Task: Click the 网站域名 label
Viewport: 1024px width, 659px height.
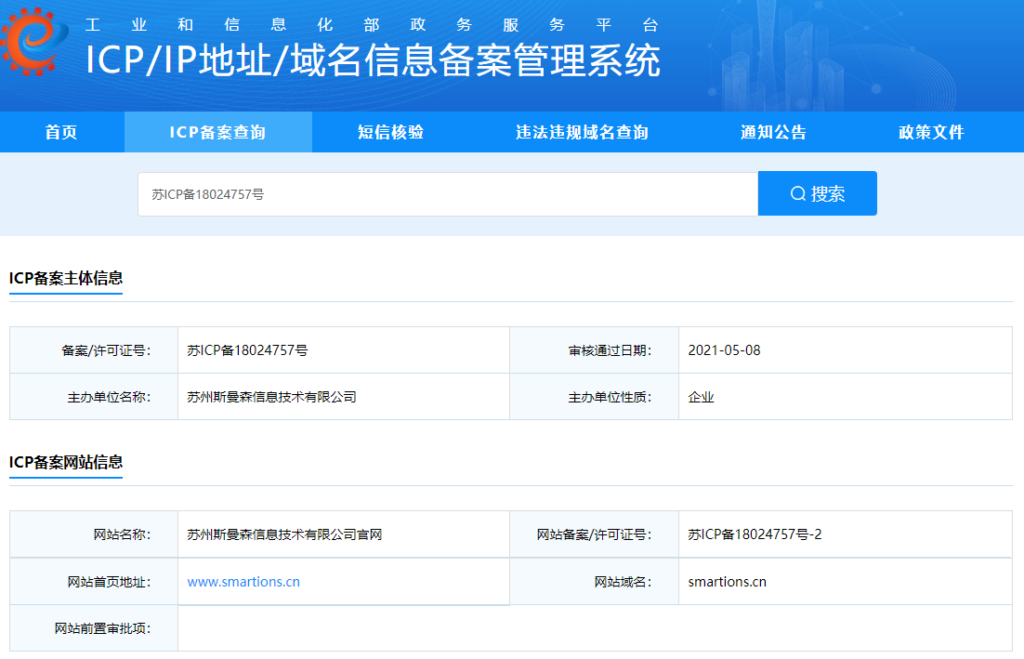Action: coord(622,582)
